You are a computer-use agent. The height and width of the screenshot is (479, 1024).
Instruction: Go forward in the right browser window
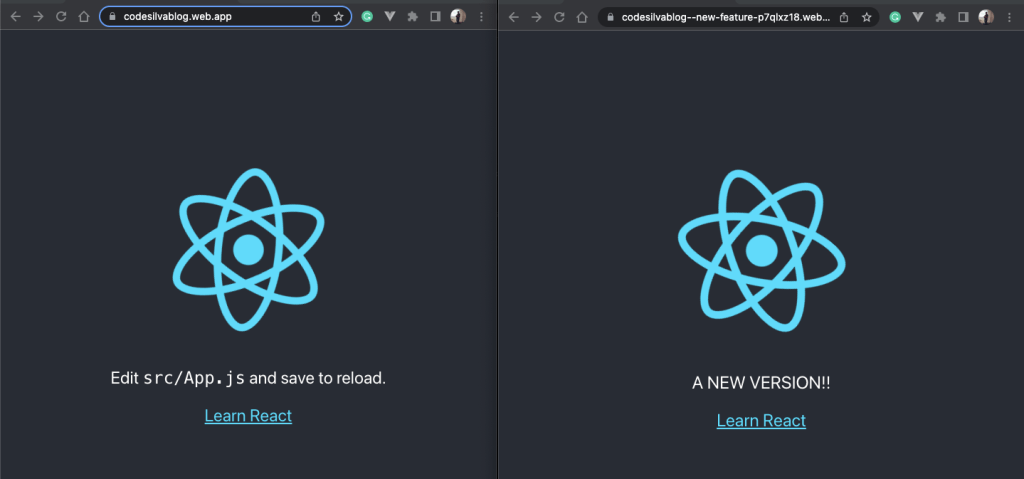click(536, 18)
